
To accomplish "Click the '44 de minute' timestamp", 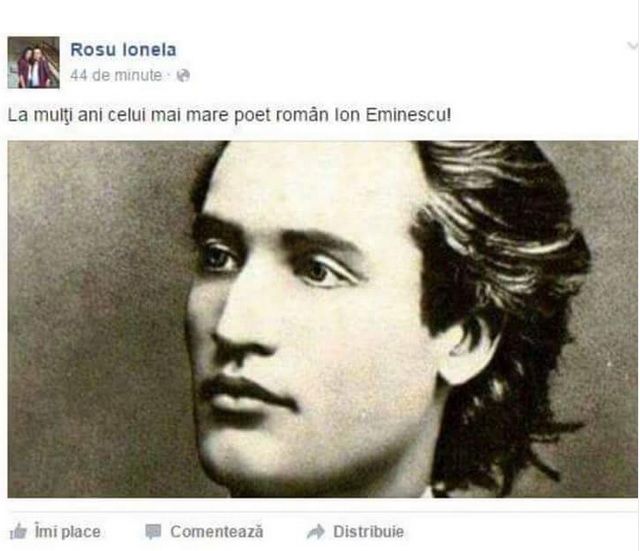I will 116,75.
